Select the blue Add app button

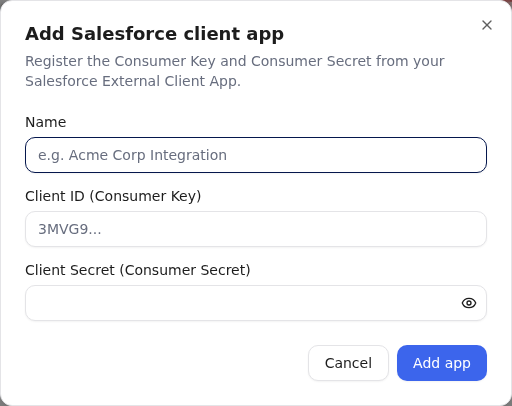(x=442, y=363)
